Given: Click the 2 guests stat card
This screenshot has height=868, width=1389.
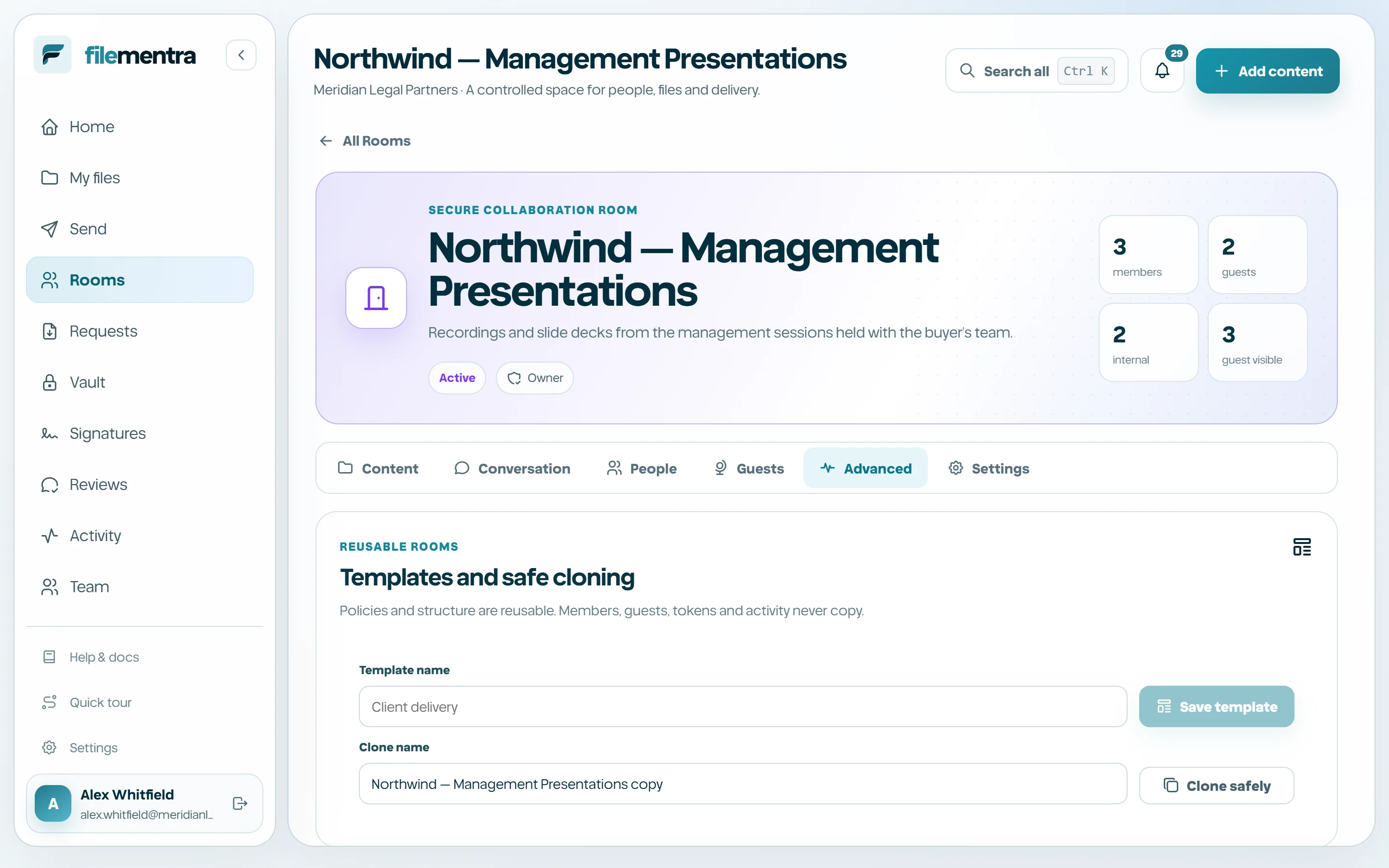Looking at the screenshot, I should 1257,254.
